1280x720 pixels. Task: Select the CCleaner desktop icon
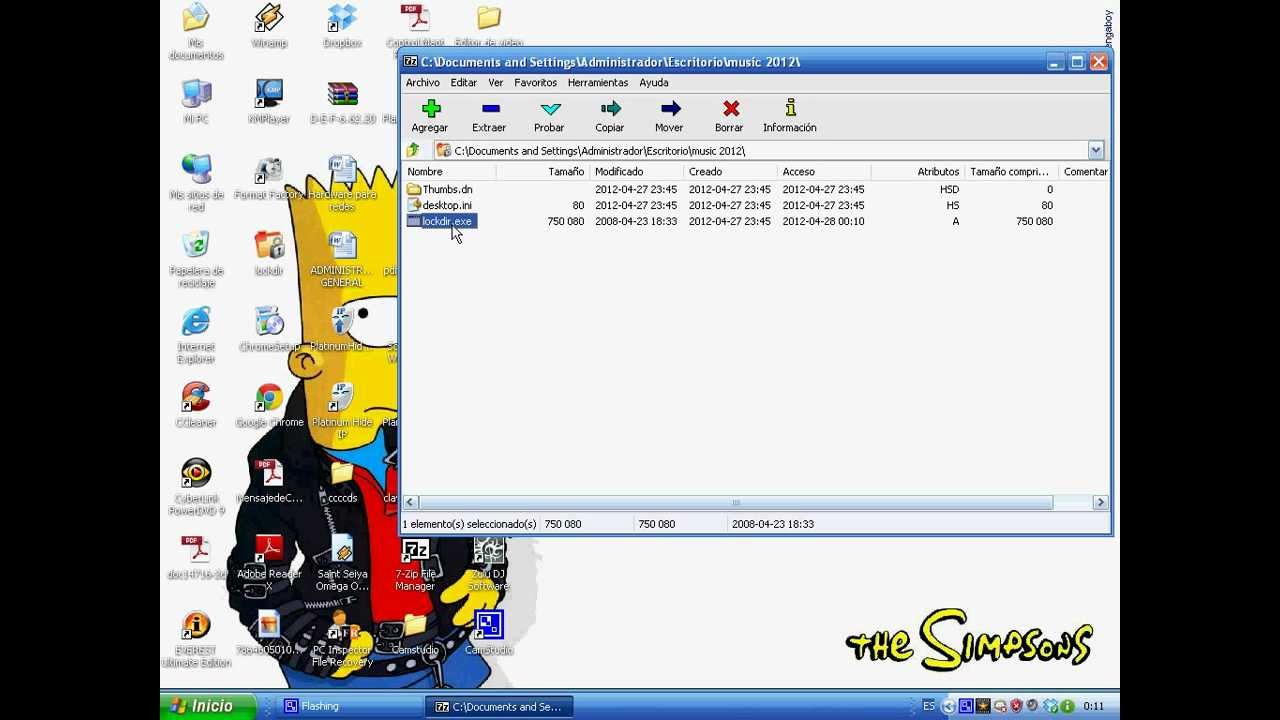196,405
